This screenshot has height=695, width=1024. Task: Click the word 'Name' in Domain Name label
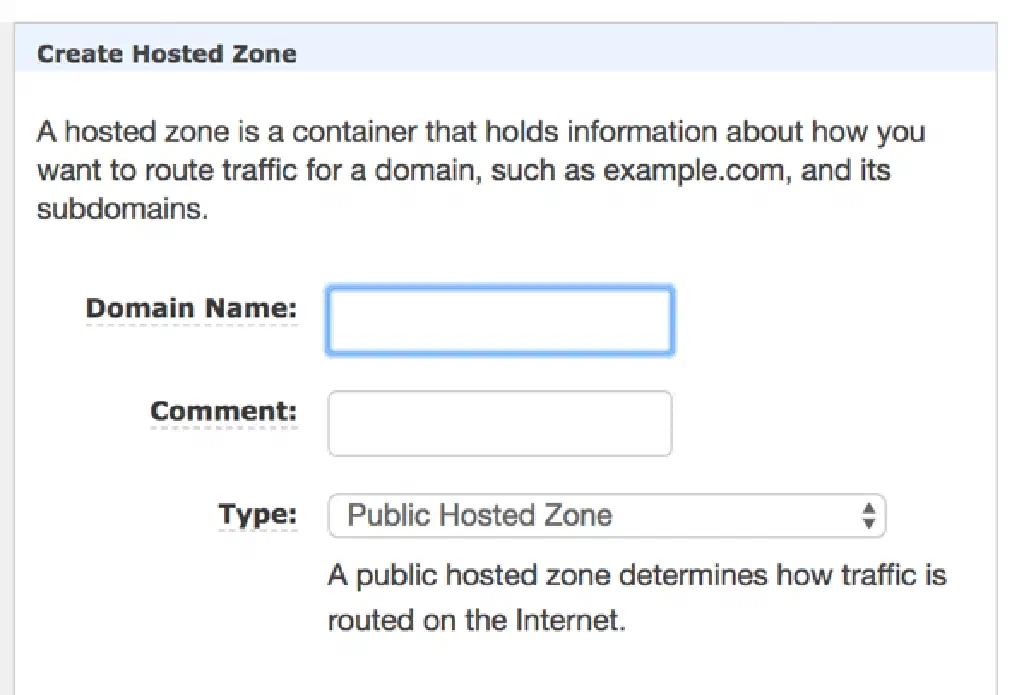tap(251, 309)
